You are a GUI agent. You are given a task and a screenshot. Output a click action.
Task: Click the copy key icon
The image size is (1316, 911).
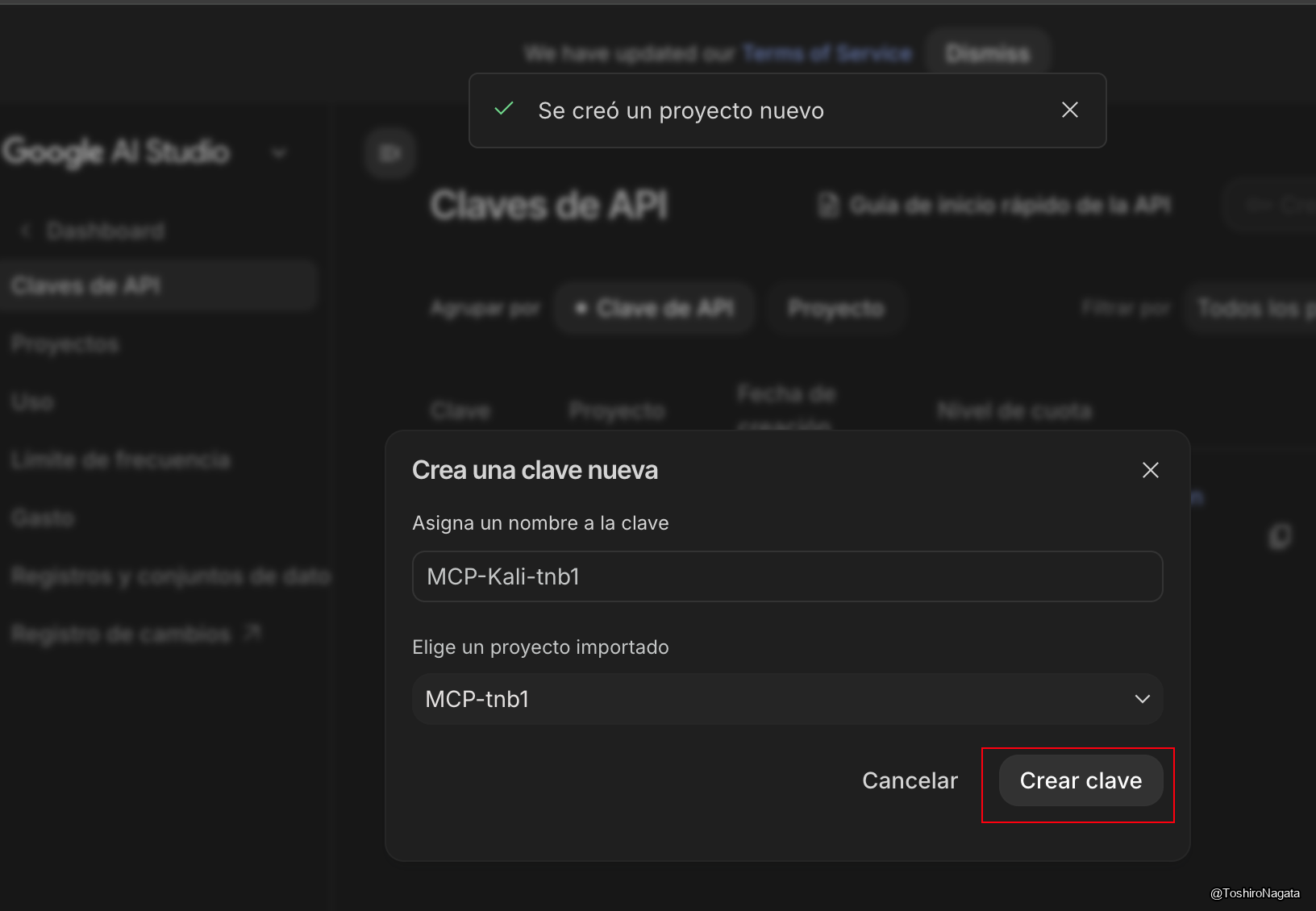[x=1280, y=537]
